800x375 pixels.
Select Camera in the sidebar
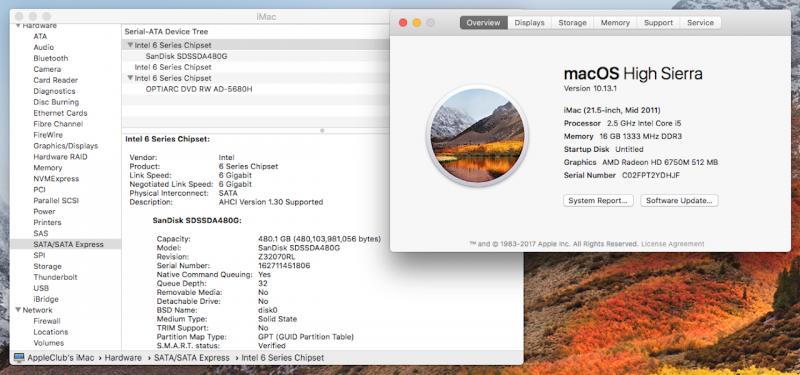point(47,69)
